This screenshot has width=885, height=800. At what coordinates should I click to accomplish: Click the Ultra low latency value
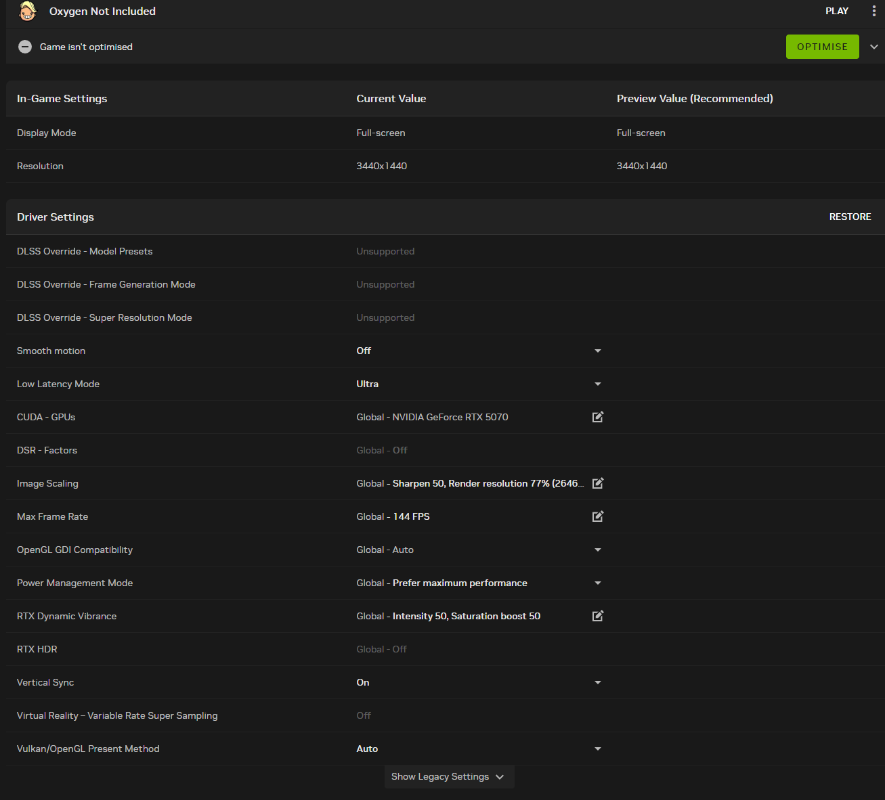[367, 384]
